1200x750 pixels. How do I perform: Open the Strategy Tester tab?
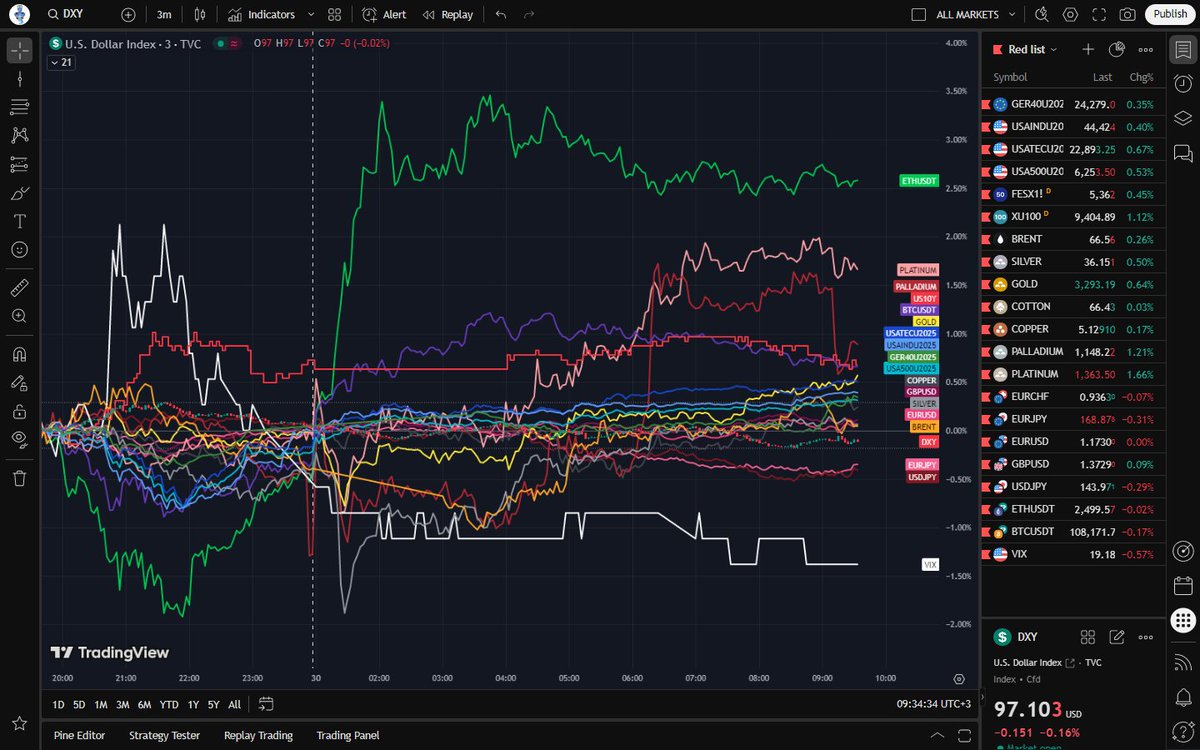pyautogui.click(x=164, y=735)
